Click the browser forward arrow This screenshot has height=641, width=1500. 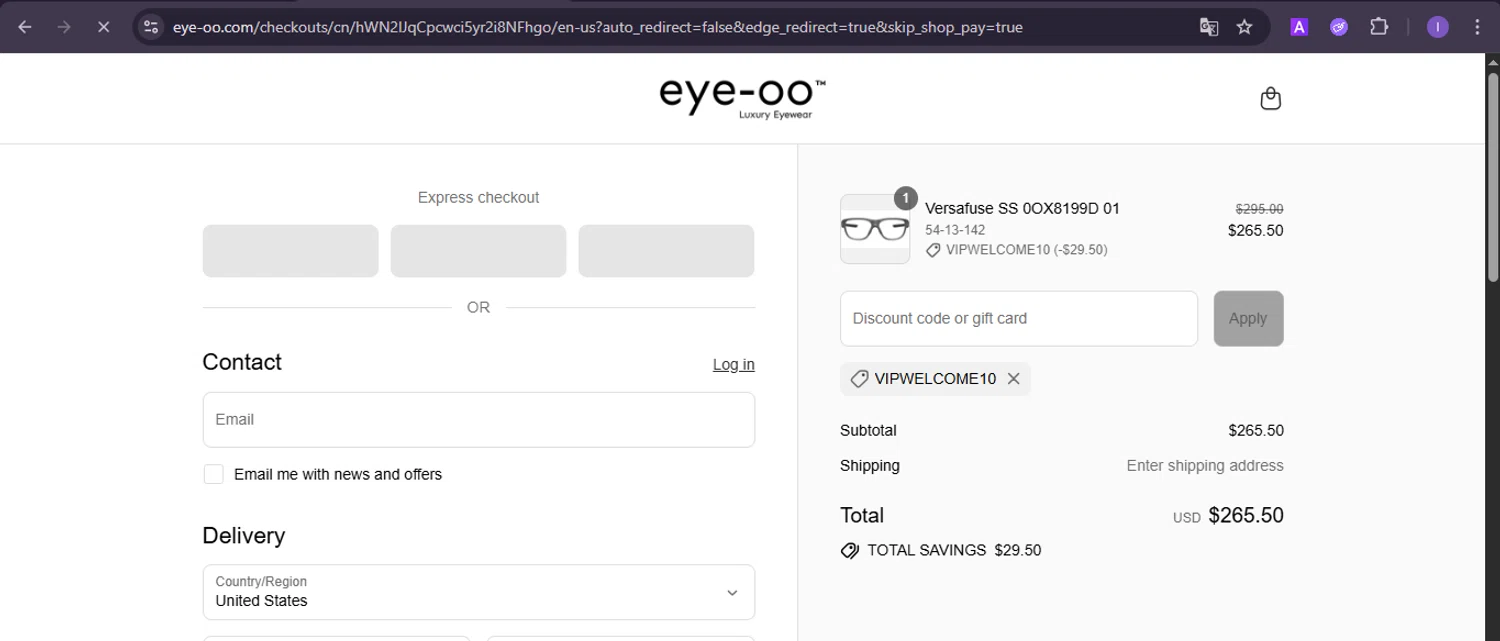64,27
